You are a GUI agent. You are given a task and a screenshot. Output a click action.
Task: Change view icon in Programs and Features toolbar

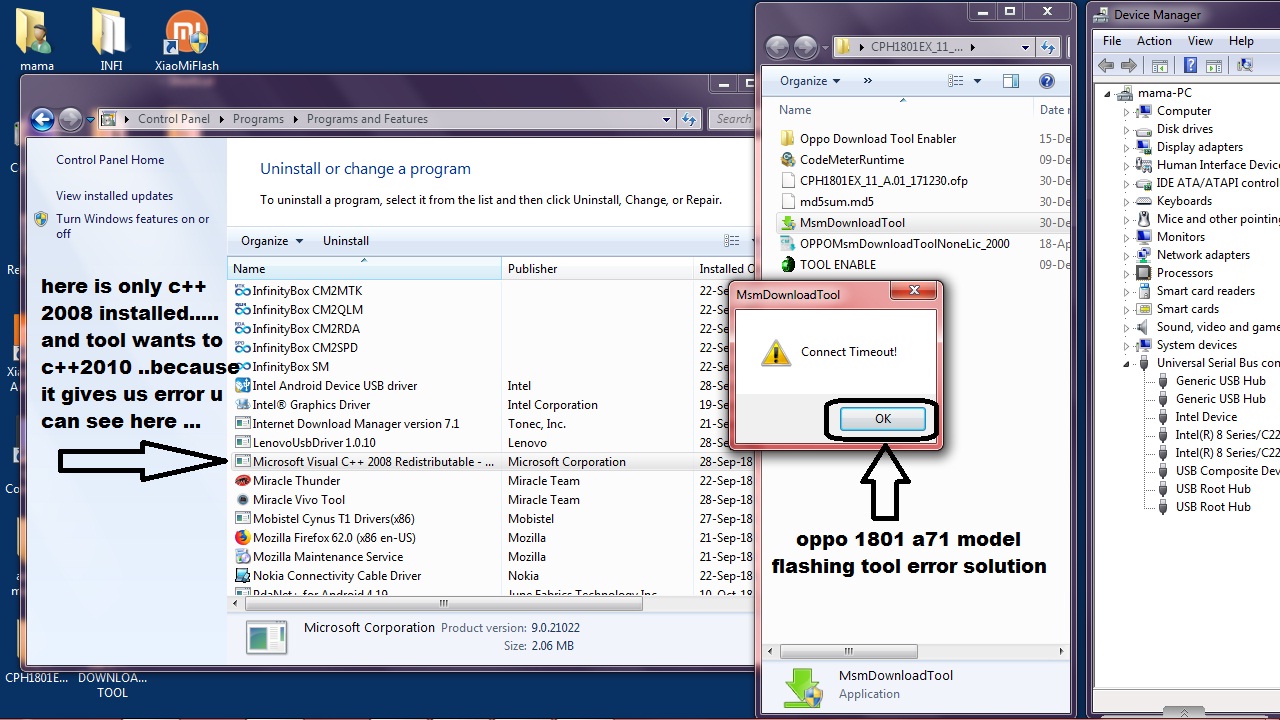(x=731, y=241)
